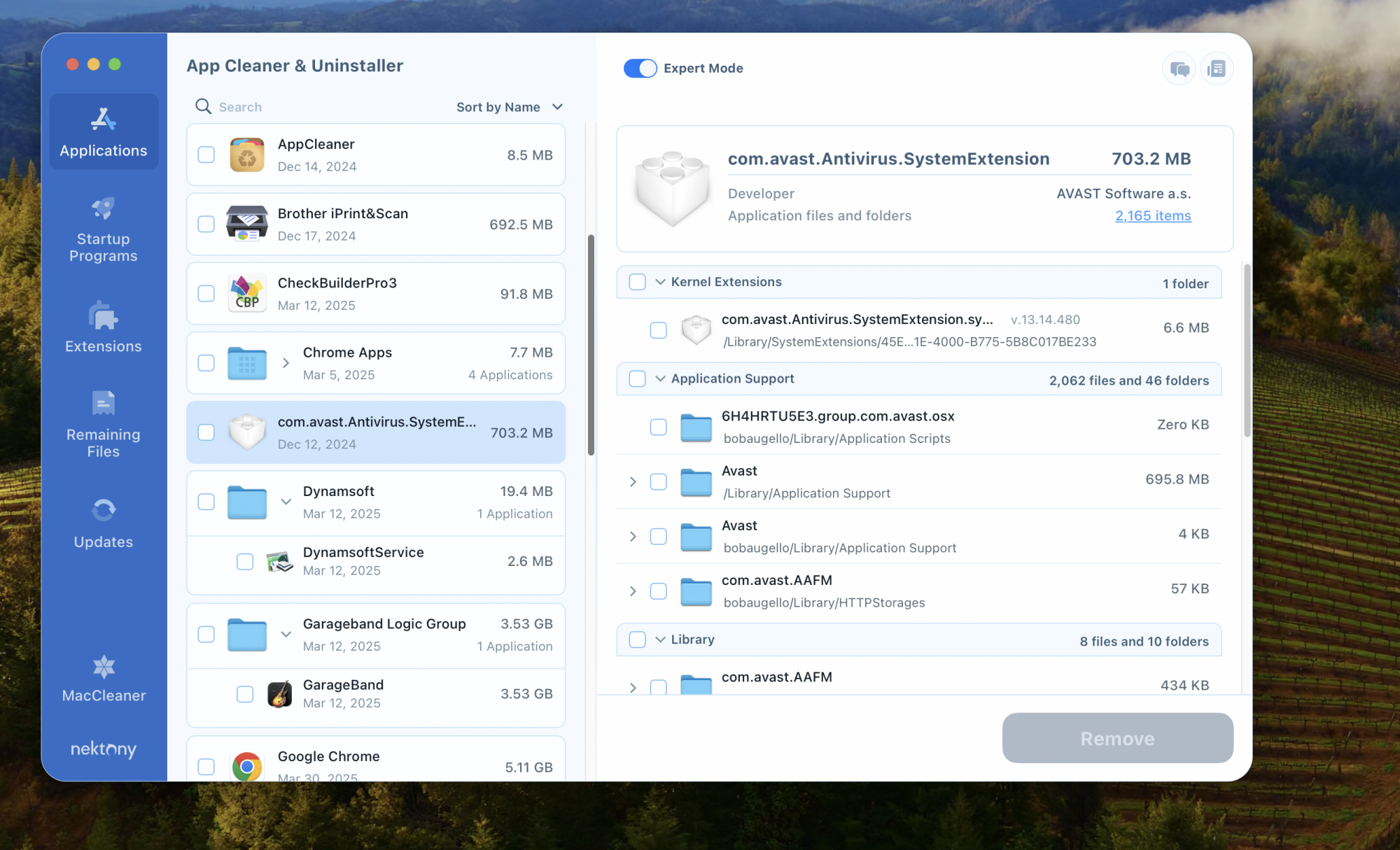Click the Avast 695.8 MB folder icon

696,482
